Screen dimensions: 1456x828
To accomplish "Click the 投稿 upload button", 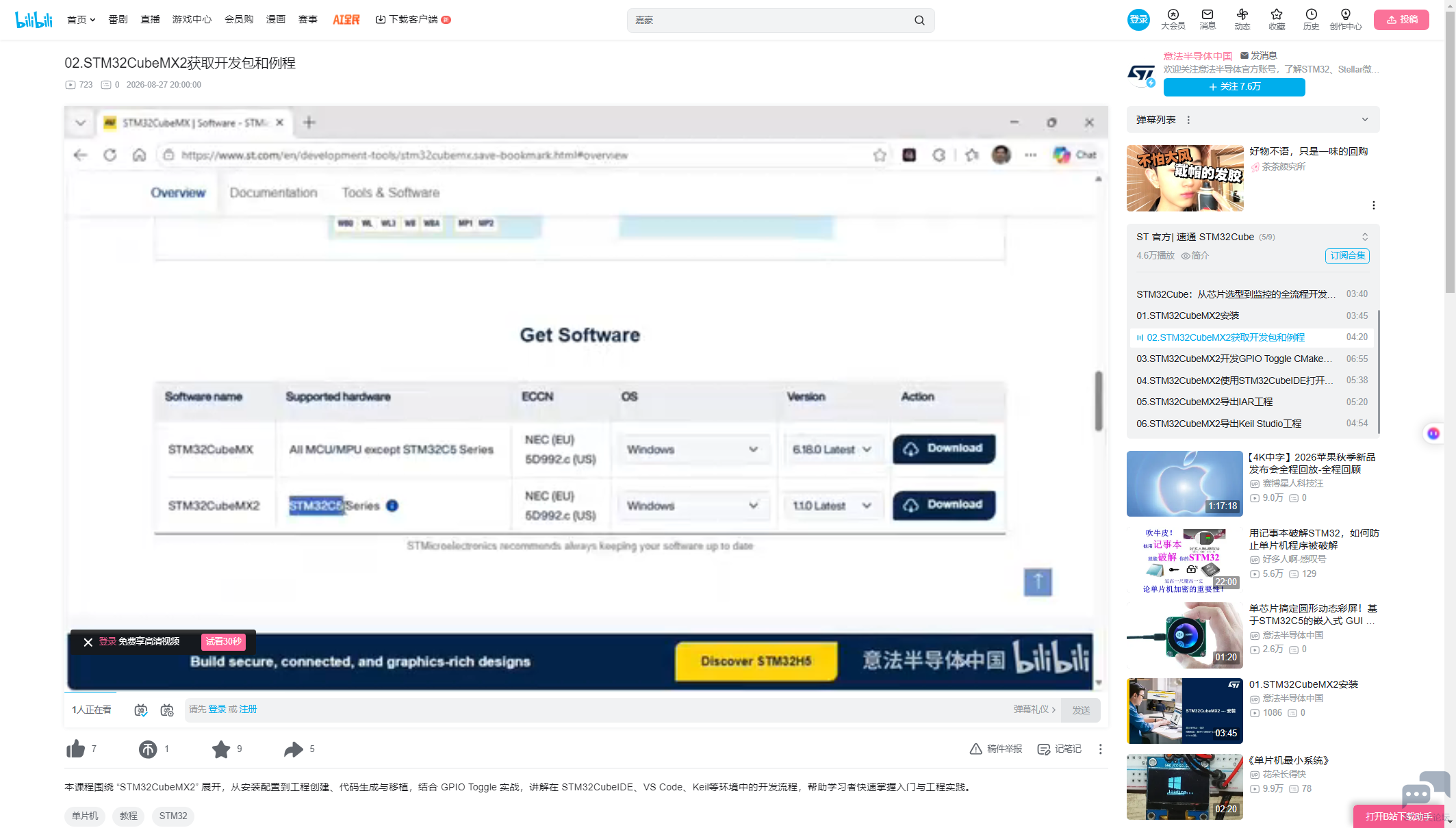I will pyautogui.click(x=1401, y=20).
